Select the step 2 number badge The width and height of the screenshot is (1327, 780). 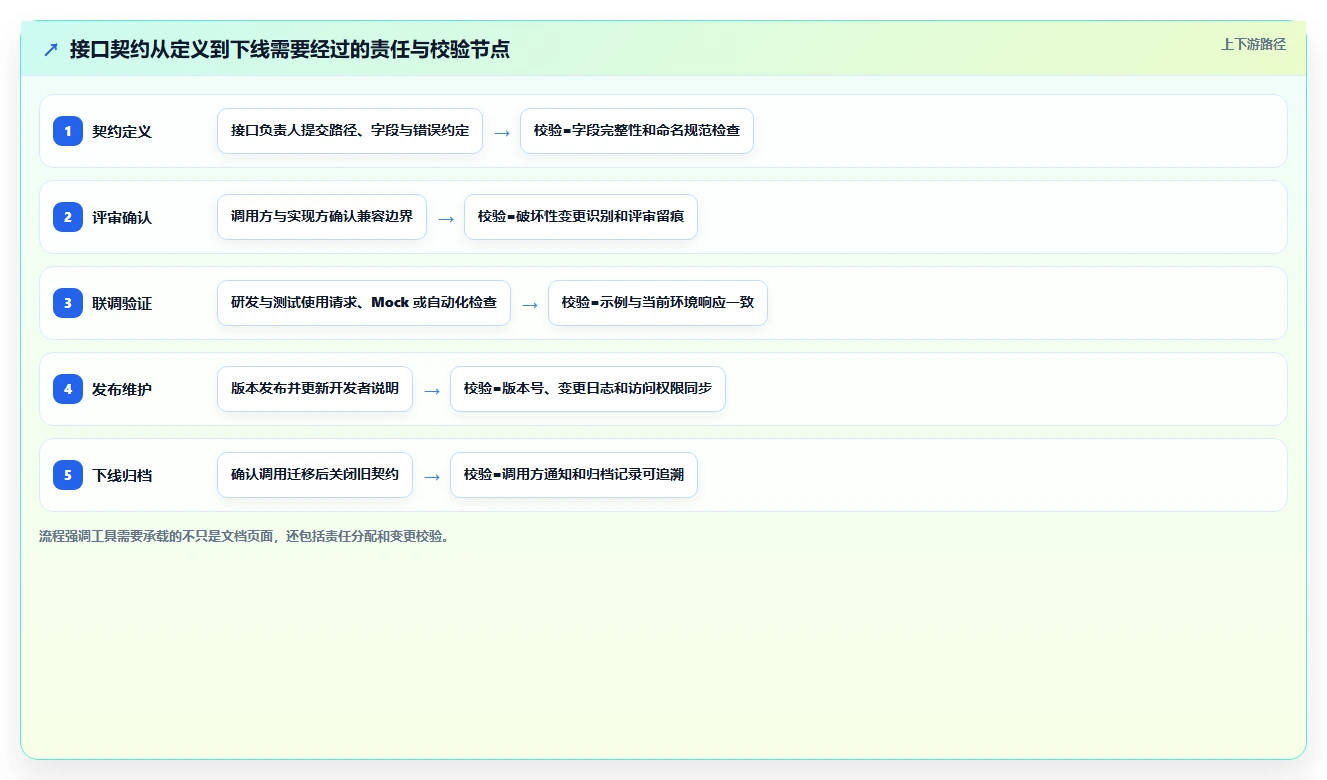click(68, 217)
